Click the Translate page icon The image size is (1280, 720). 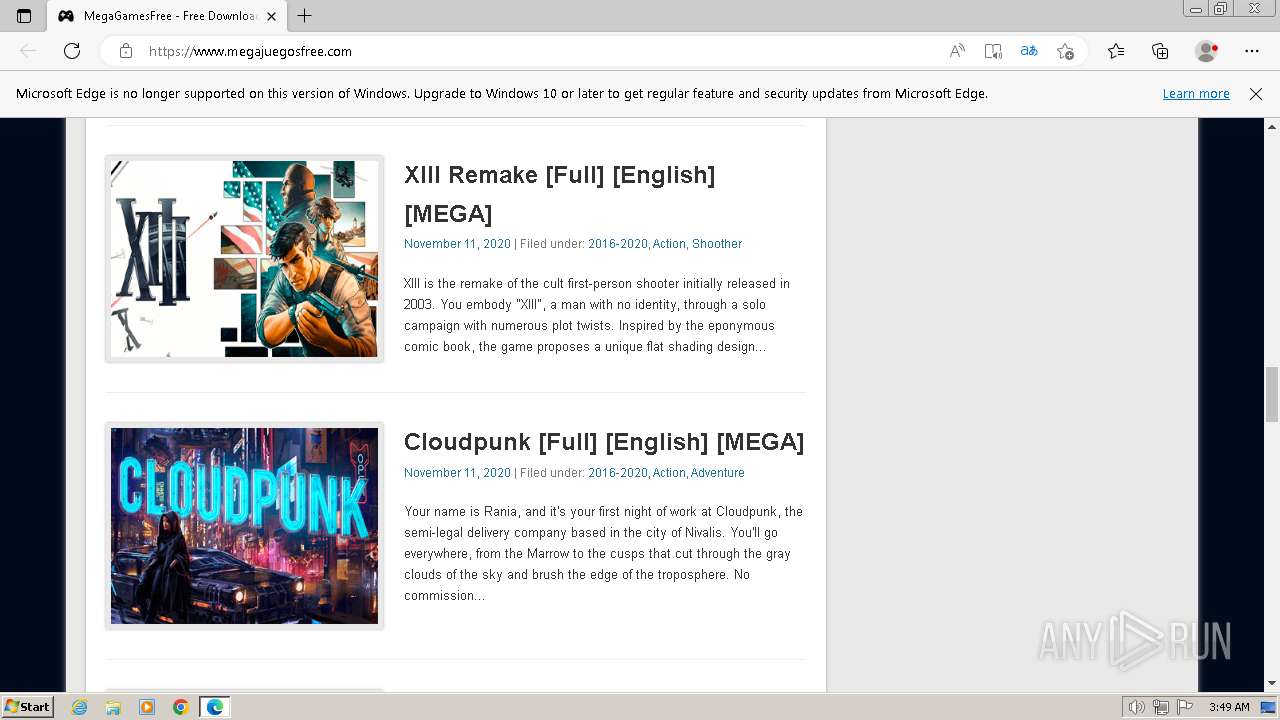click(x=1029, y=51)
